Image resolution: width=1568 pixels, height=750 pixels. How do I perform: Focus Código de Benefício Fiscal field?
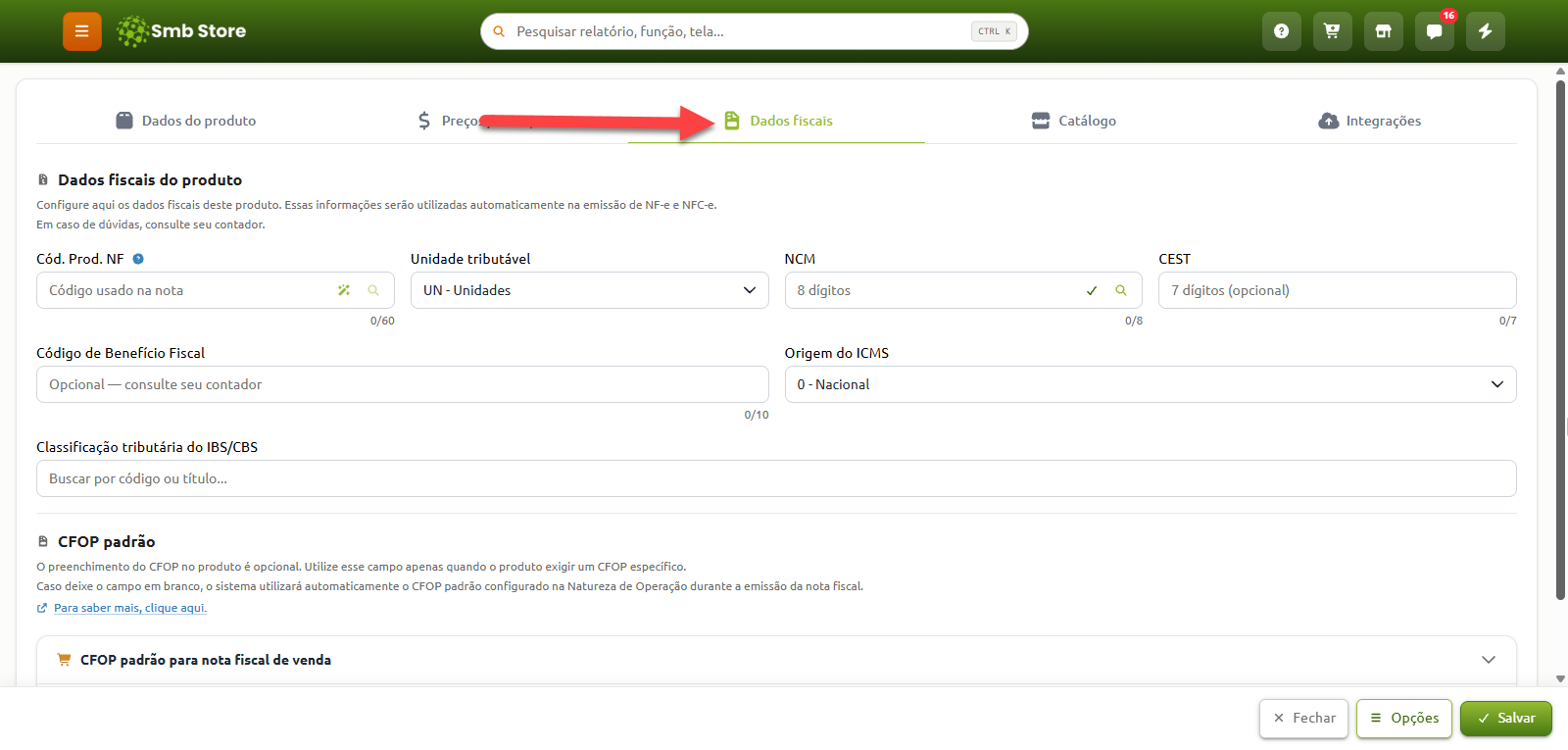403,384
